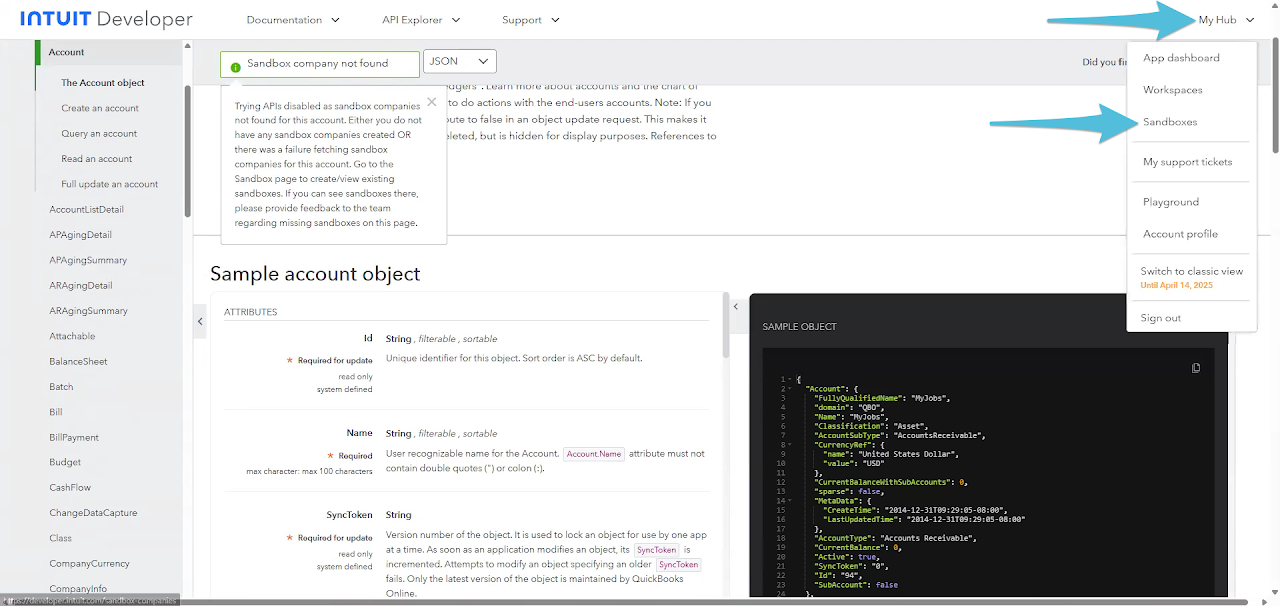Click the green sandbox status icon
This screenshot has height=606, width=1280.
[x=235, y=65]
